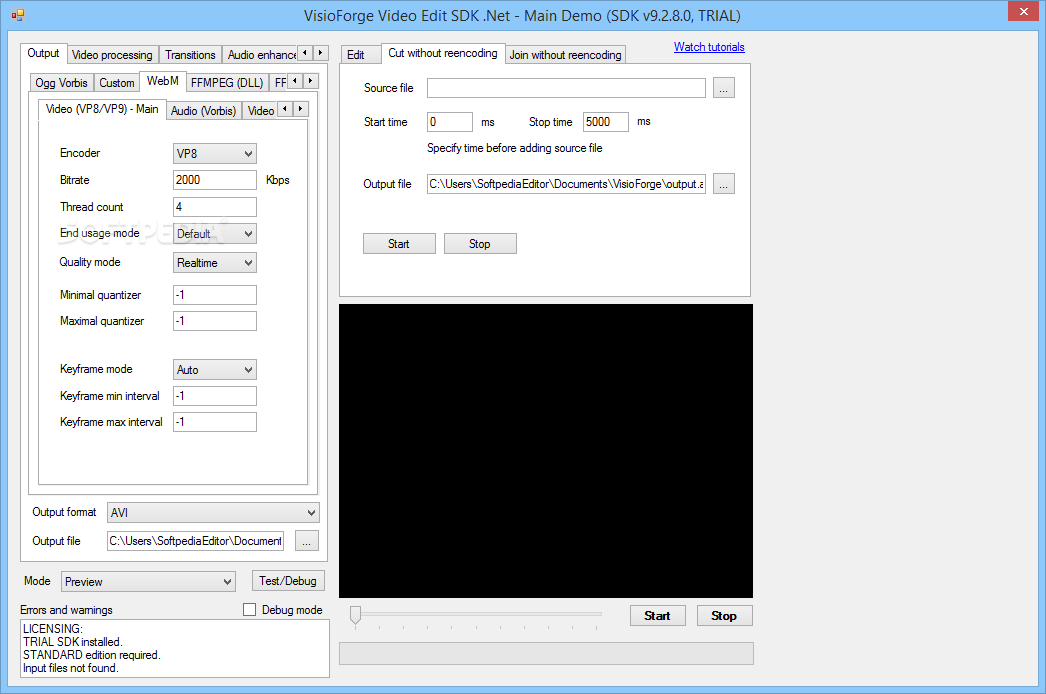Click the playback seek slider thumb

356,615
